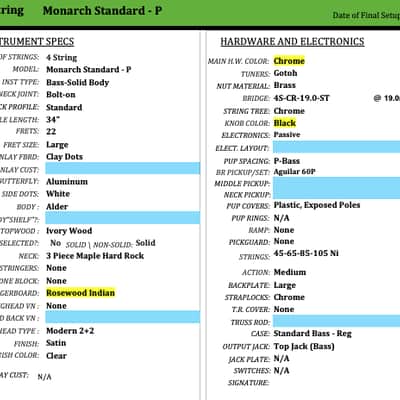Select the 4S-CR-19.0-ST bridge value

301,98
